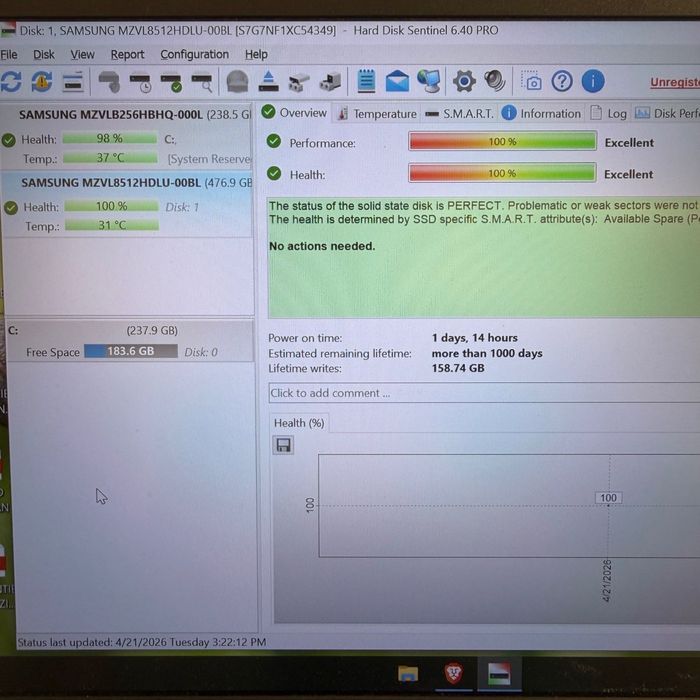
Task: Switch to the Temperature tab
Action: (377, 114)
